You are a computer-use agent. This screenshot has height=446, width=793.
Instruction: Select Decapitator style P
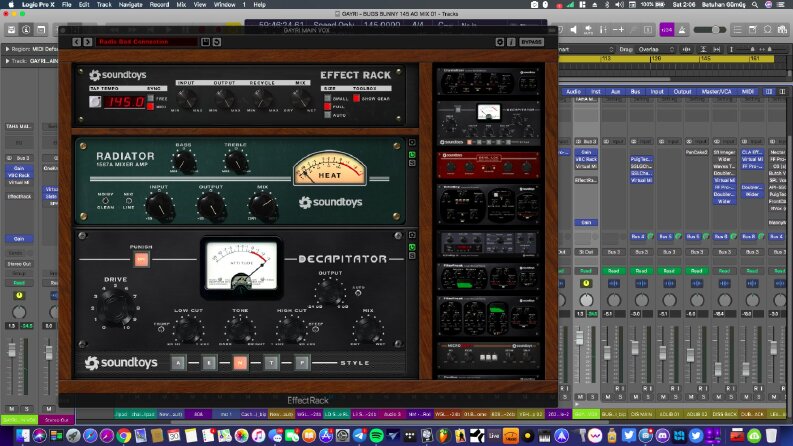coord(302,363)
